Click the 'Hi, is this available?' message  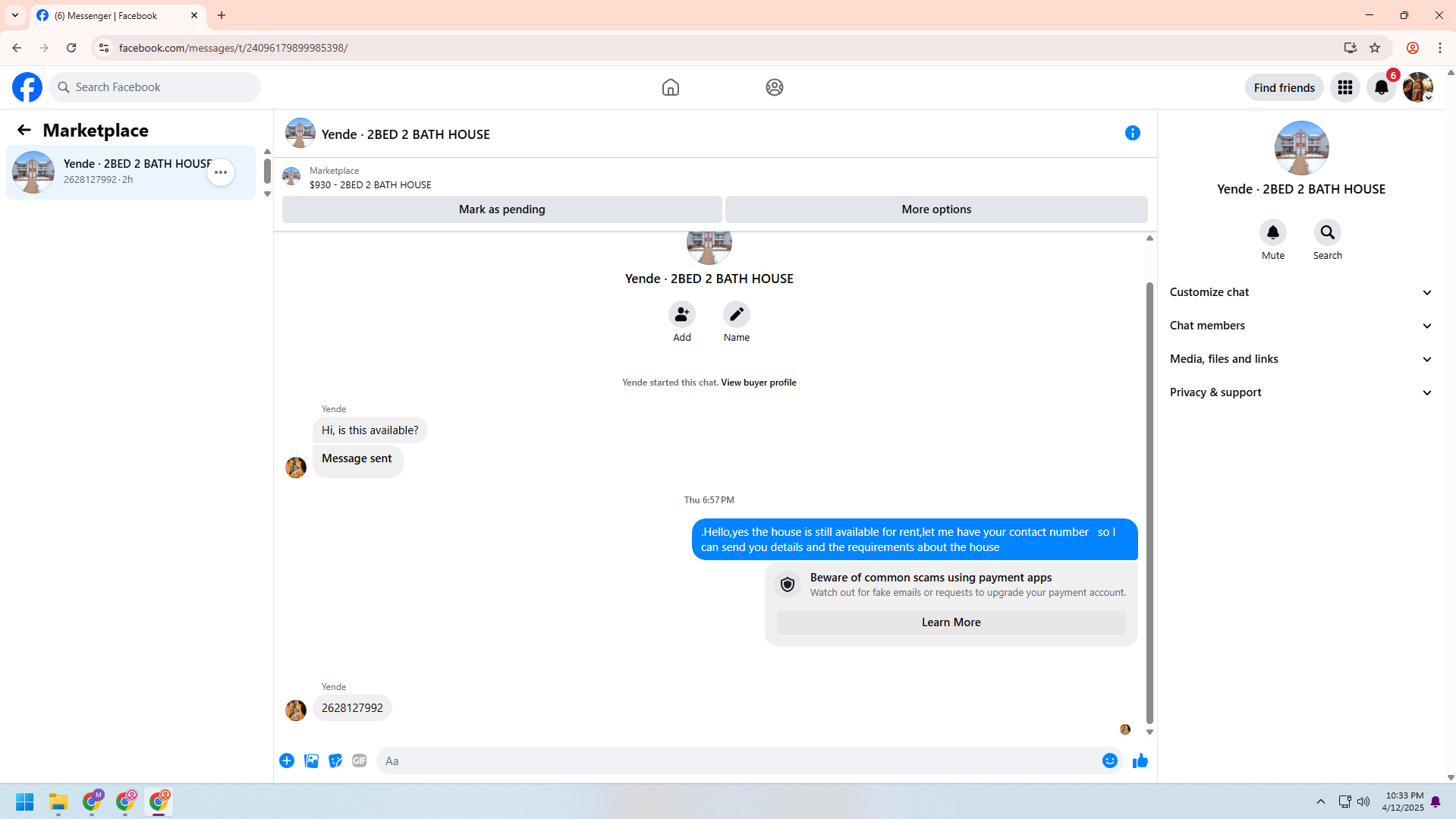tap(370, 430)
